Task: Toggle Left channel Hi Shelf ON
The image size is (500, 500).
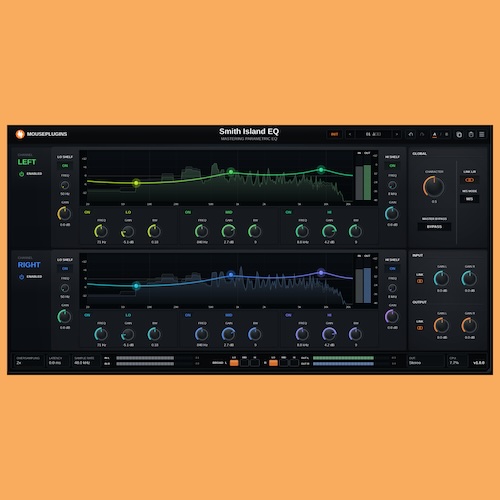Action: tap(392, 166)
